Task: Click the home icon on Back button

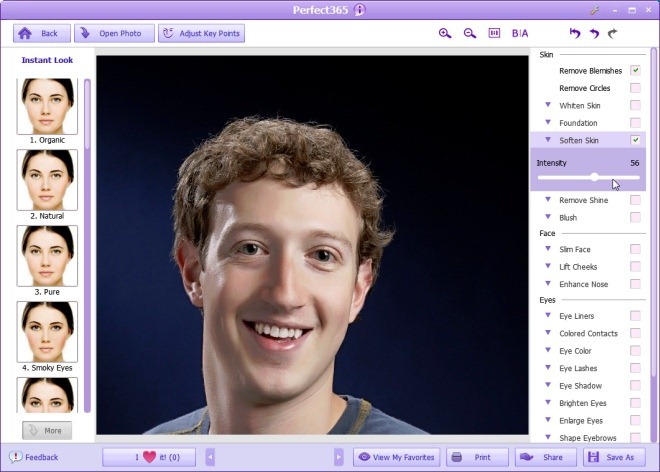Action: coord(25,33)
